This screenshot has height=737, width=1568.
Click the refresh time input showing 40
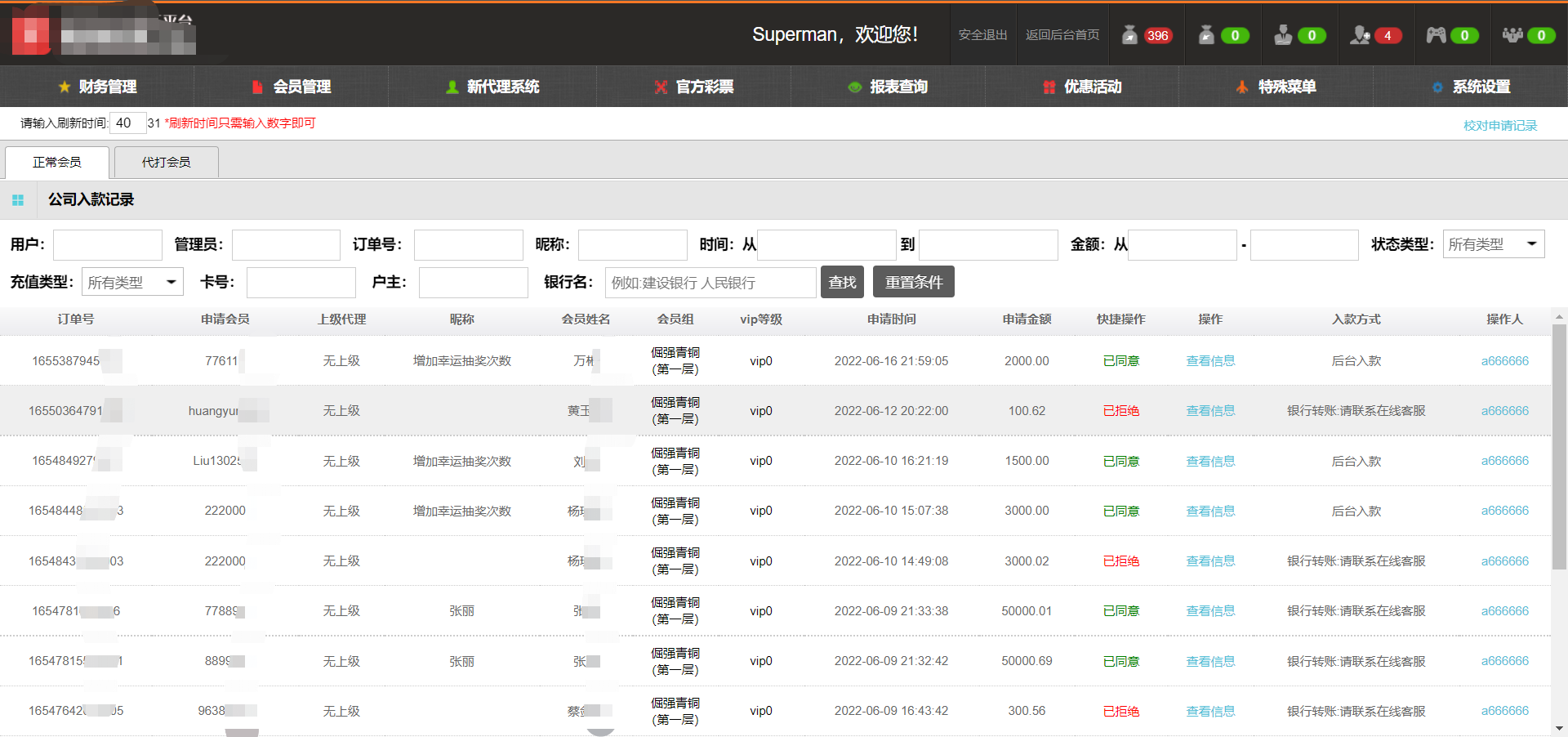tap(127, 123)
